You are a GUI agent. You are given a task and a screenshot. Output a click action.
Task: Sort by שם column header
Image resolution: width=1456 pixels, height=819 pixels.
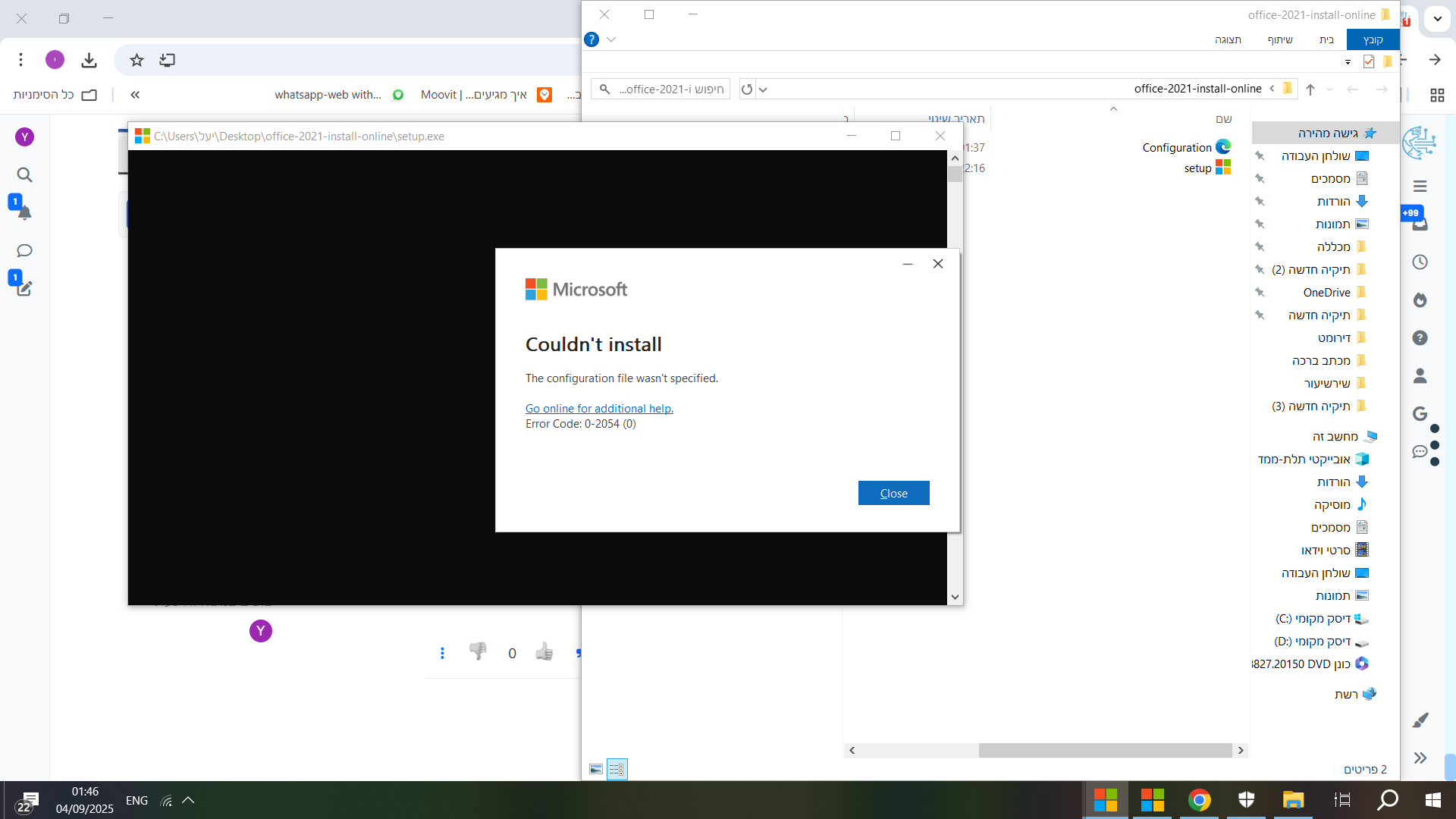point(1223,119)
